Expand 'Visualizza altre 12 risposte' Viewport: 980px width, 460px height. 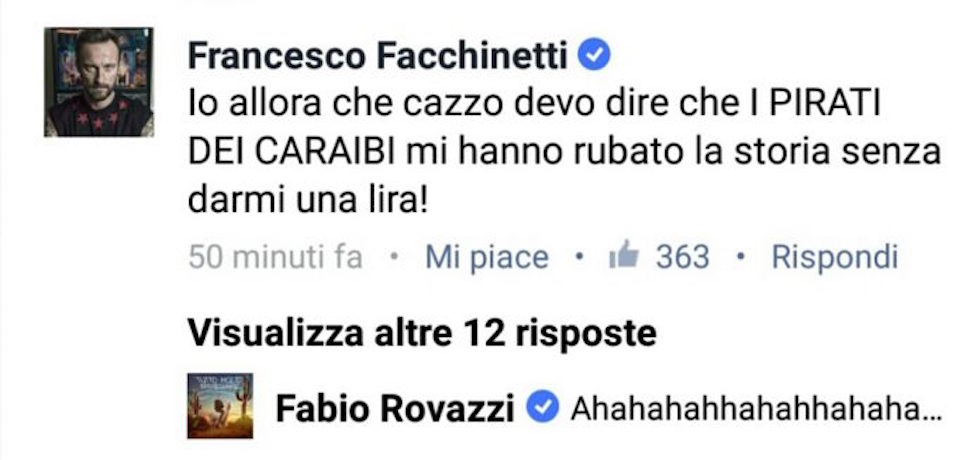pyautogui.click(x=422, y=333)
